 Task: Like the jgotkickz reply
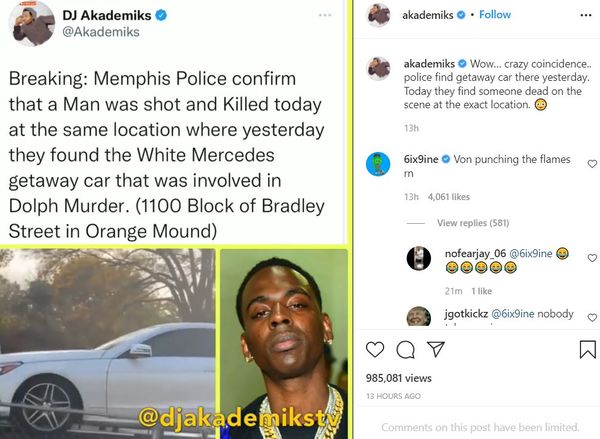tap(592, 317)
